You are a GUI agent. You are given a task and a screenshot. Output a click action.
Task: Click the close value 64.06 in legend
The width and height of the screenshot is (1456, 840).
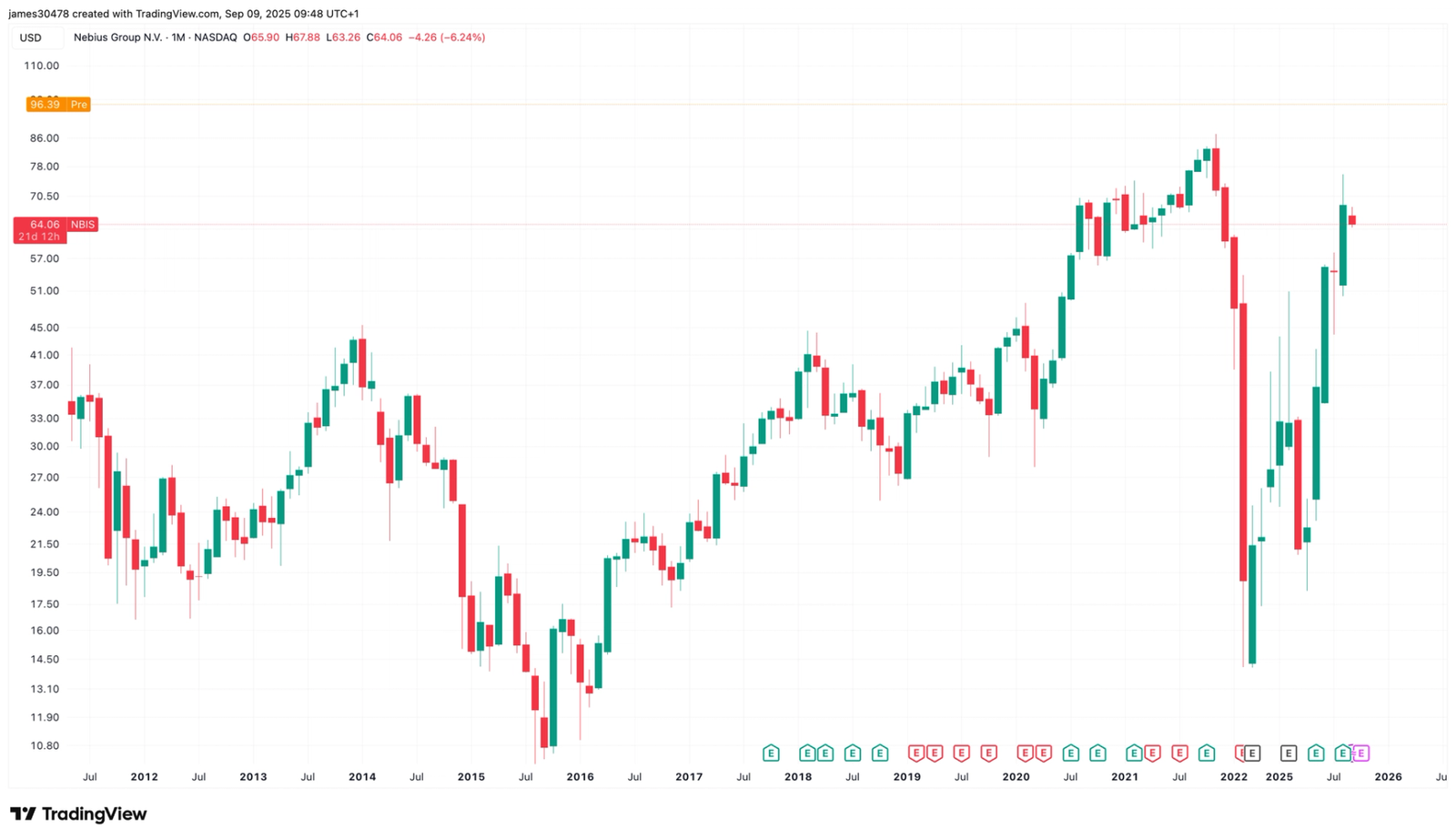coord(384,37)
